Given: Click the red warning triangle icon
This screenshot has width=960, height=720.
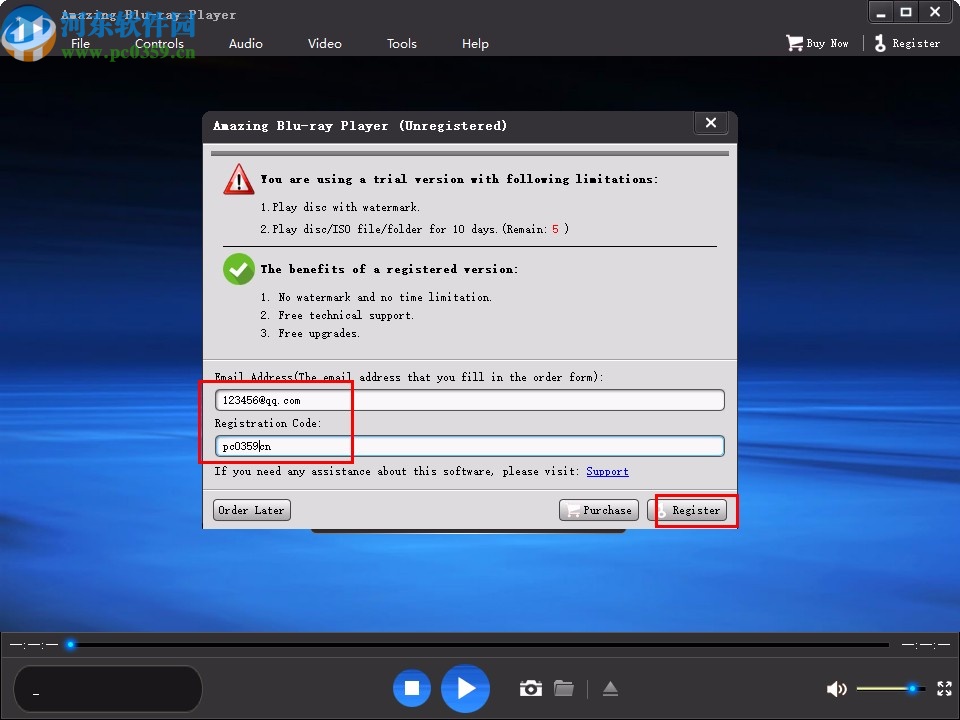Looking at the screenshot, I should [239, 179].
